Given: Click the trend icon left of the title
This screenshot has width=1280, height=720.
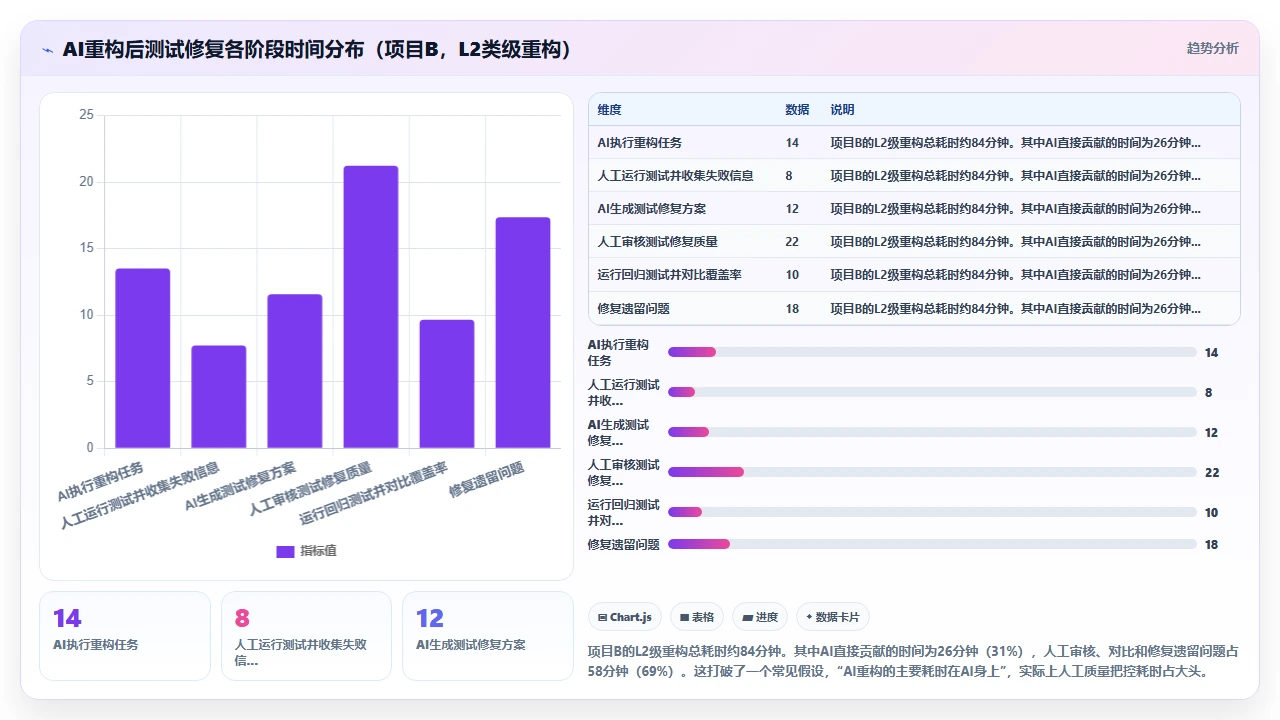Looking at the screenshot, I should pyautogui.click(x=47, y=50).
